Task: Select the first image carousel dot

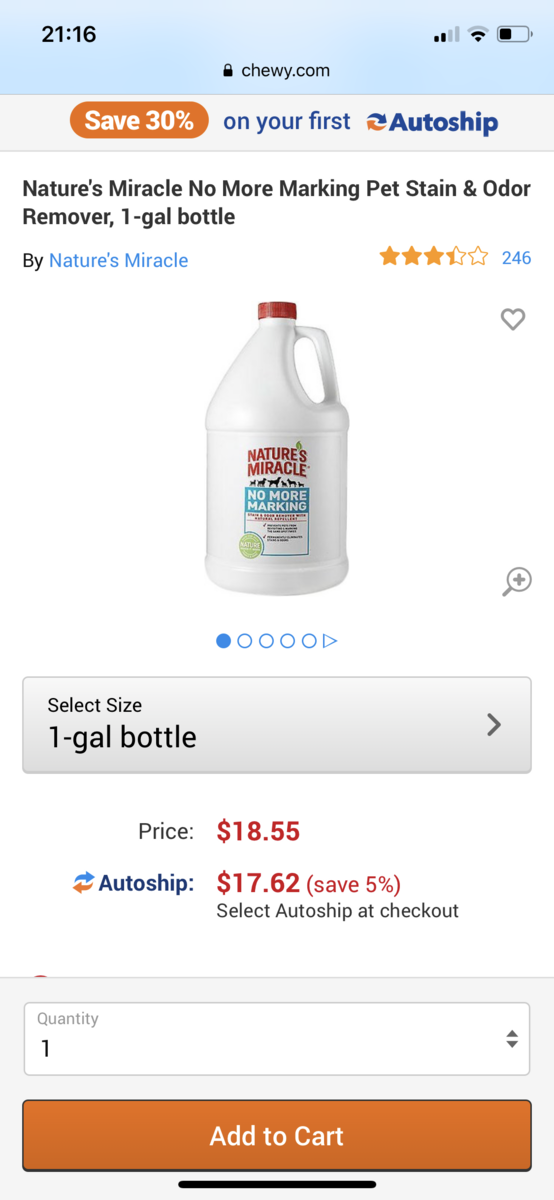Action: [x=224, y=640]
